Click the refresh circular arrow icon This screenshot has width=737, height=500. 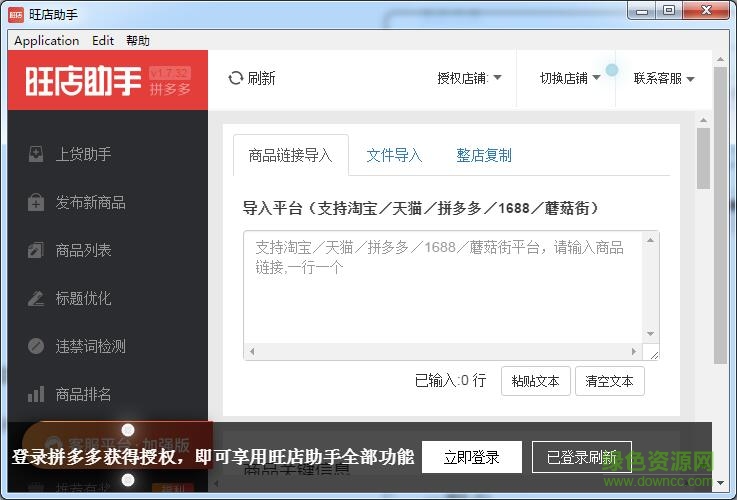click(x=235, y=78)
